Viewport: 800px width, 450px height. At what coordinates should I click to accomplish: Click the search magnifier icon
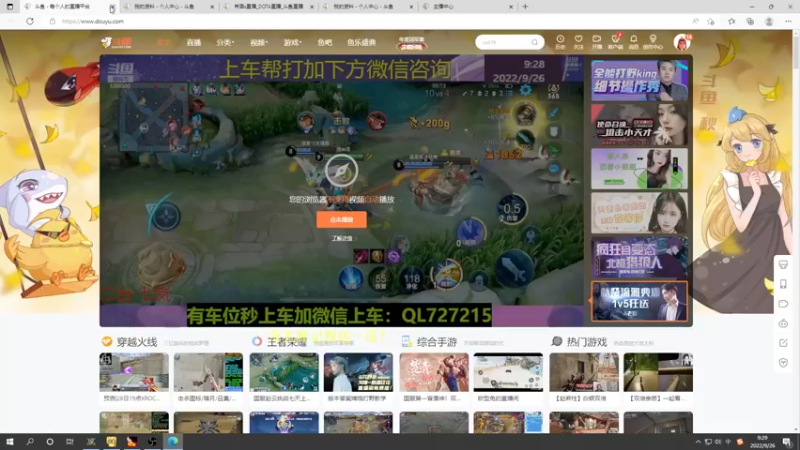pyautogui.click(x=534, y=42)
